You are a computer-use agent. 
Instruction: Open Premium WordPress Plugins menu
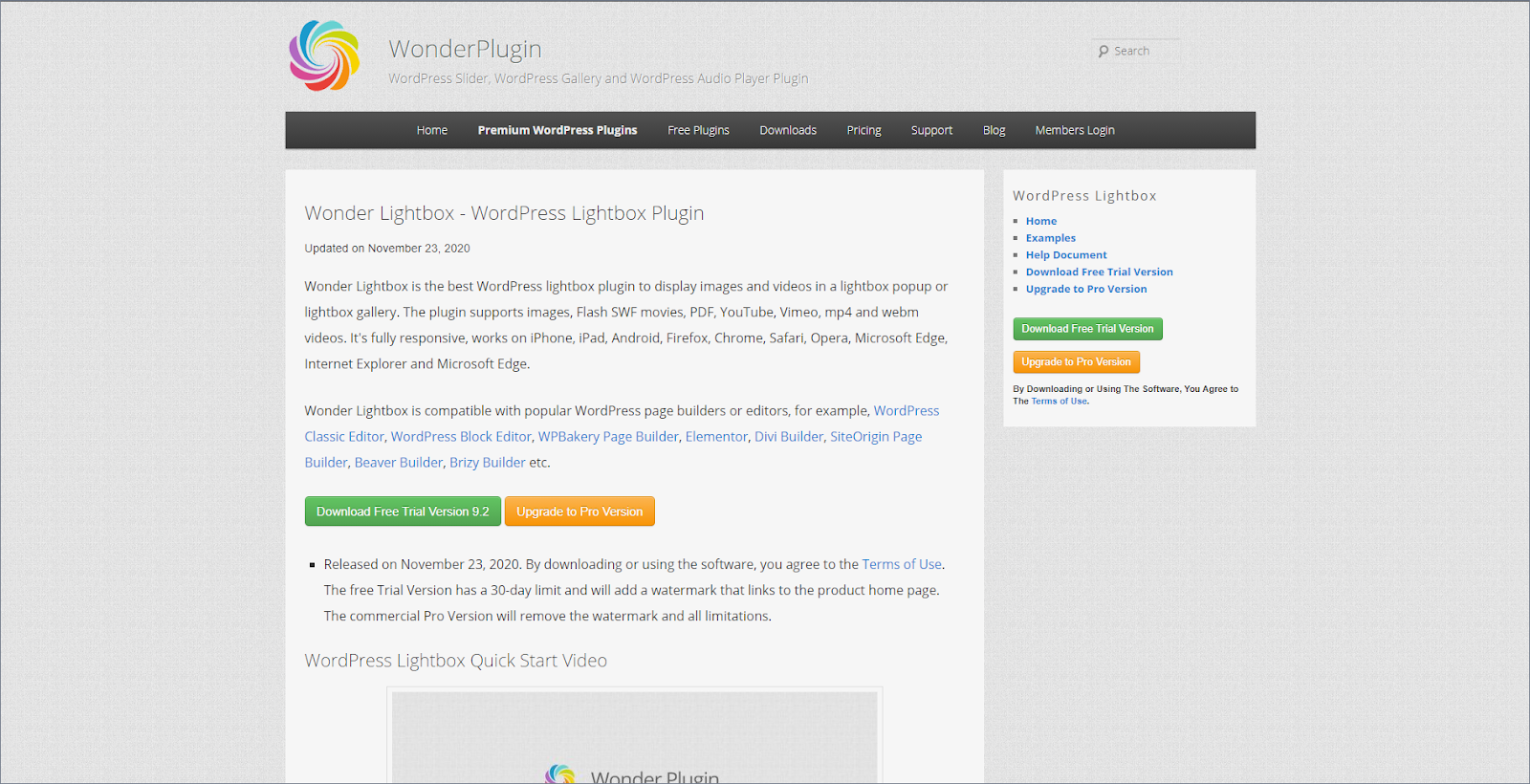coord(557,130)
